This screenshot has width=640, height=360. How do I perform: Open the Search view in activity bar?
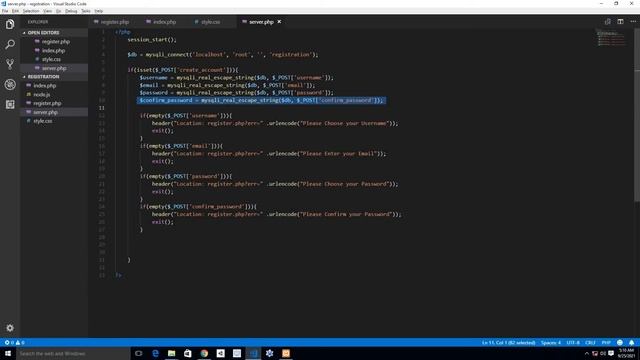click(10, 44)
